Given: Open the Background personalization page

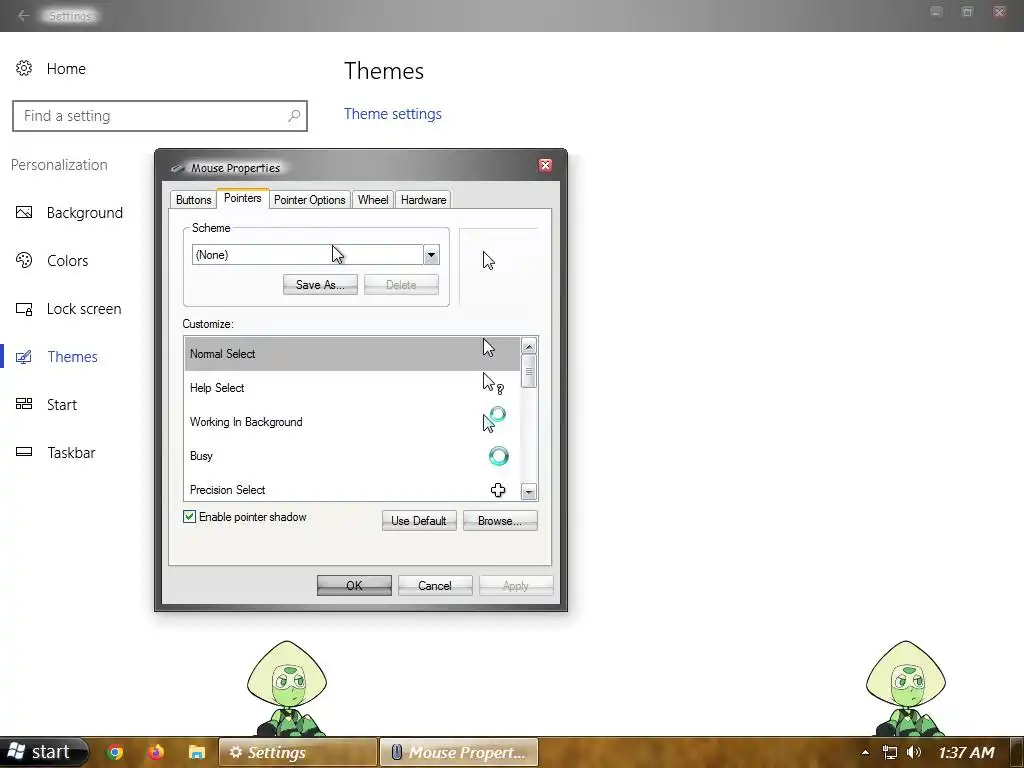Looking at the screenshot, I should click(84, 213).
